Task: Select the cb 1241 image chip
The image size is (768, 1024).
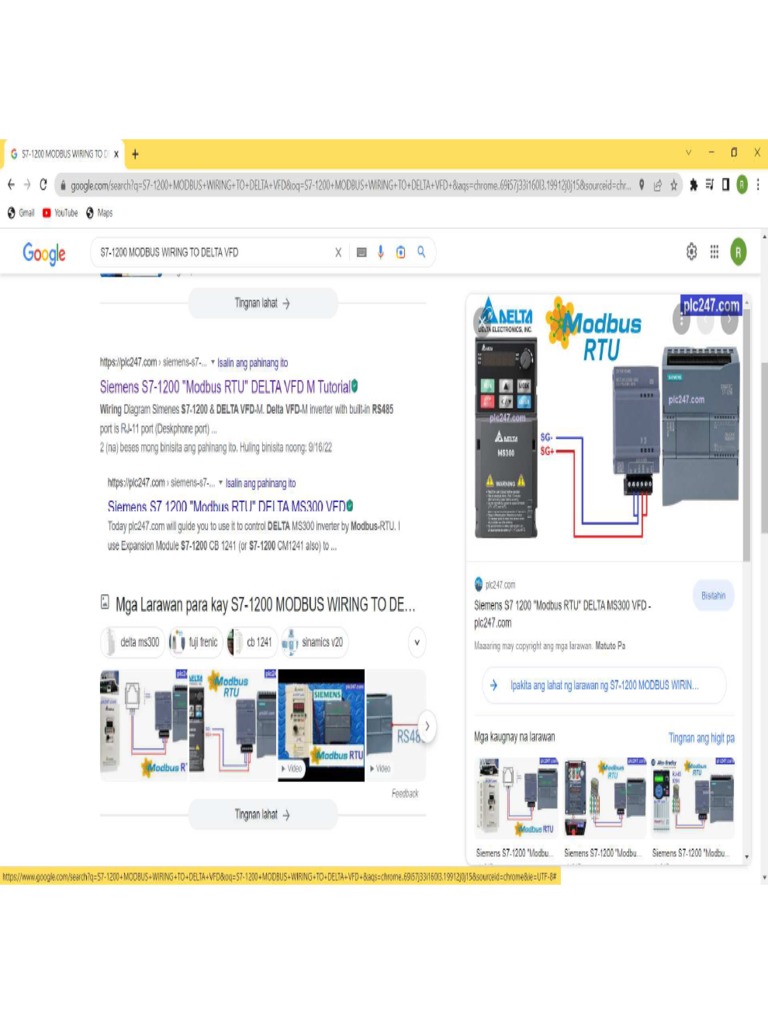Action: coord(251,642)
